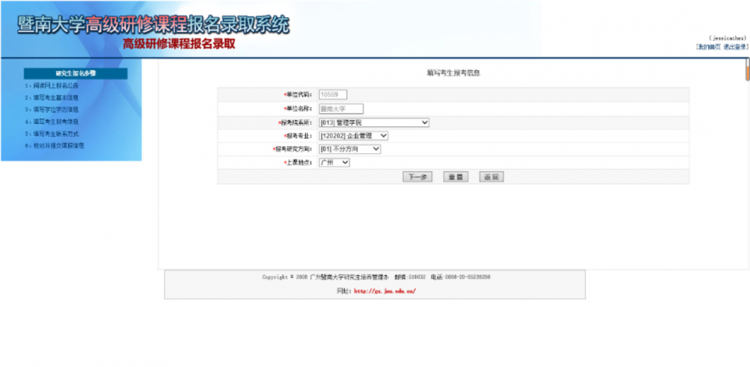
Task: Click the 重置 button
Action: pyautogui.click(x=455, y=177)
